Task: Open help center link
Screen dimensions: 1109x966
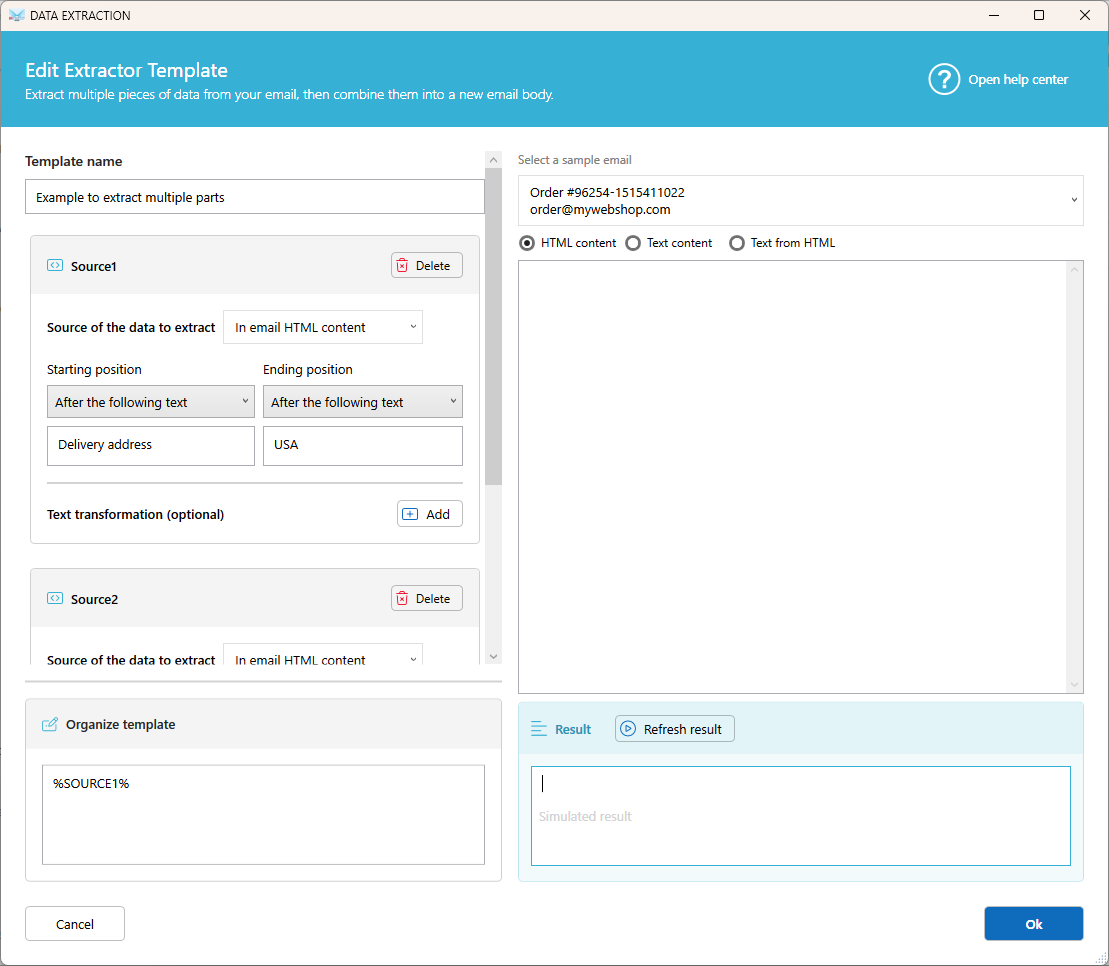Action: 1018,80
